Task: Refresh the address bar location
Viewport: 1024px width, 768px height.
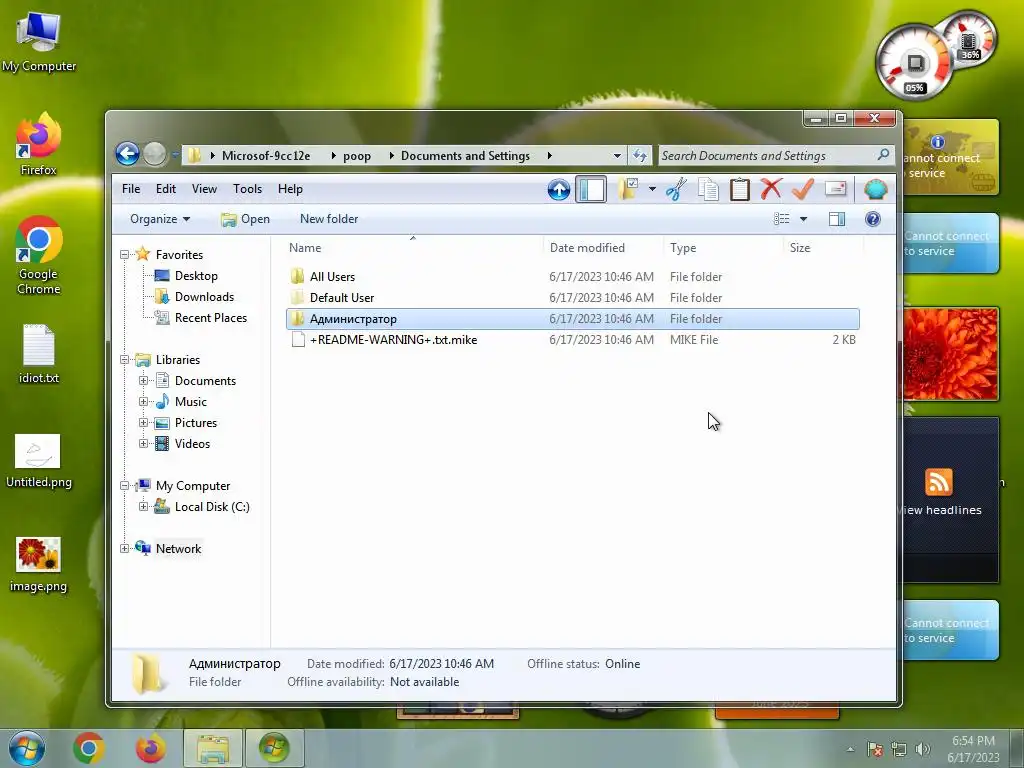Action: point(639,155)
